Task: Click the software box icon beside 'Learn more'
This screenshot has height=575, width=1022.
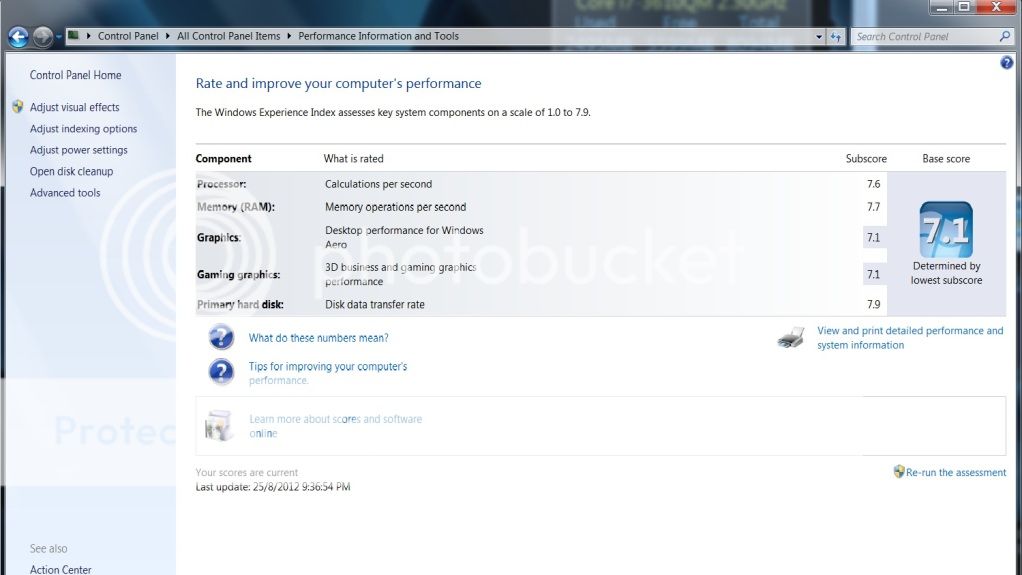Action: pyautogui.click(x=218, y=426)
